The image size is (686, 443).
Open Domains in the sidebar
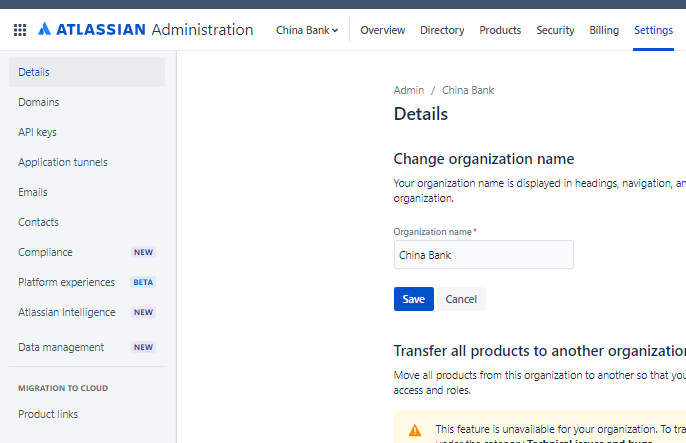pos(87,102)
